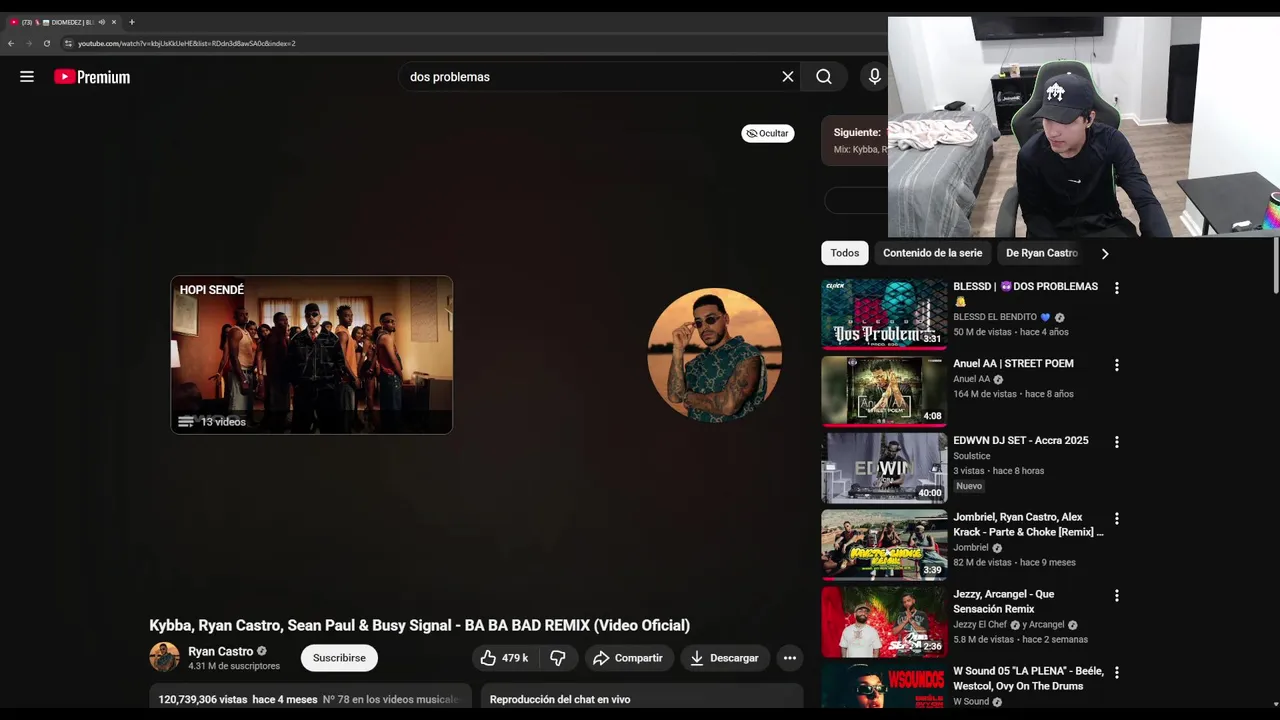This screenshot has width=1280, height=720.
Task: Open BLESSD DOS PROBLEMAS video thumbnail
Action: [x=884, y=314]
